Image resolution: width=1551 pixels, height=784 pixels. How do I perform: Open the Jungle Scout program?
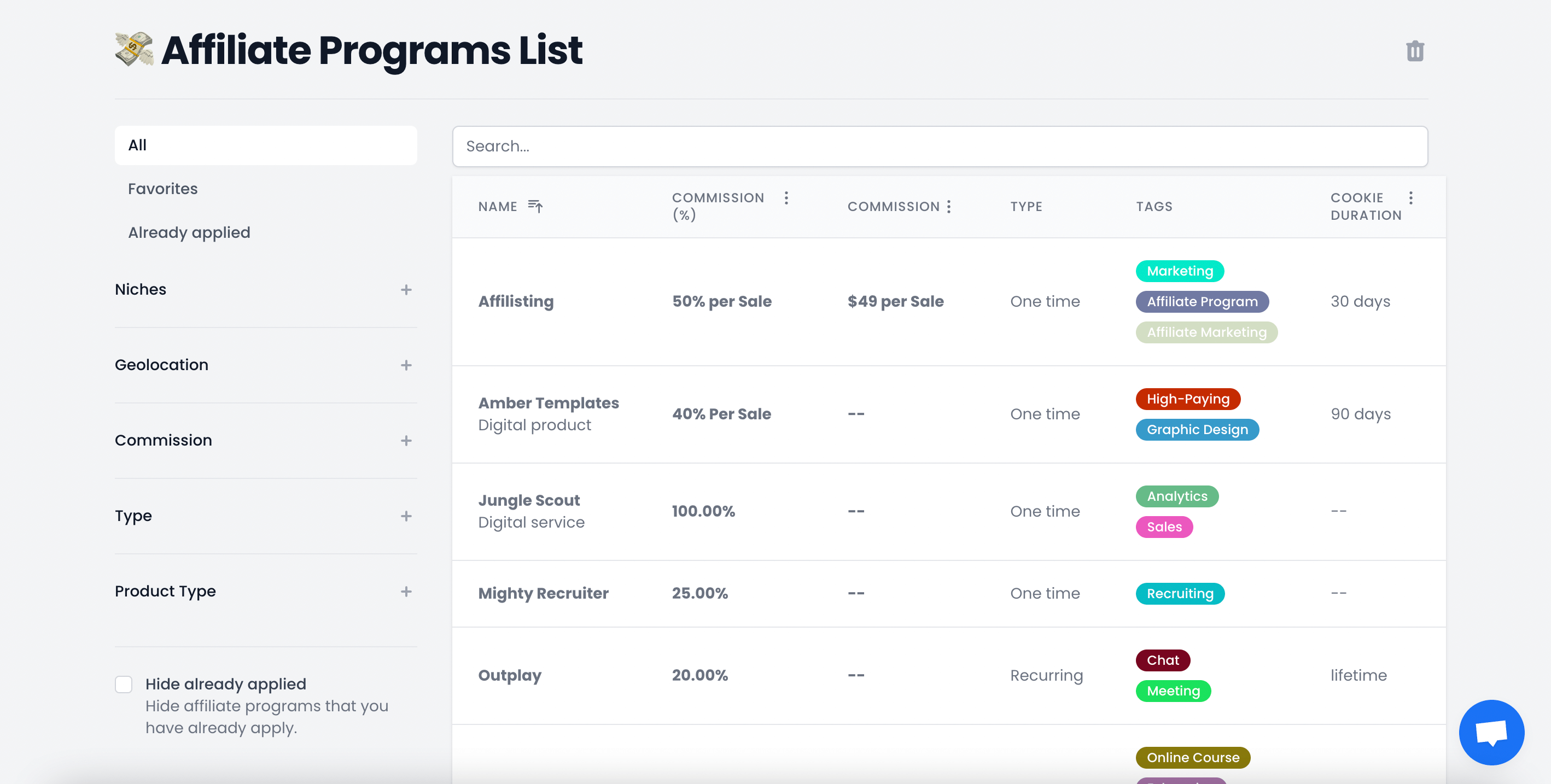(529, 501)
